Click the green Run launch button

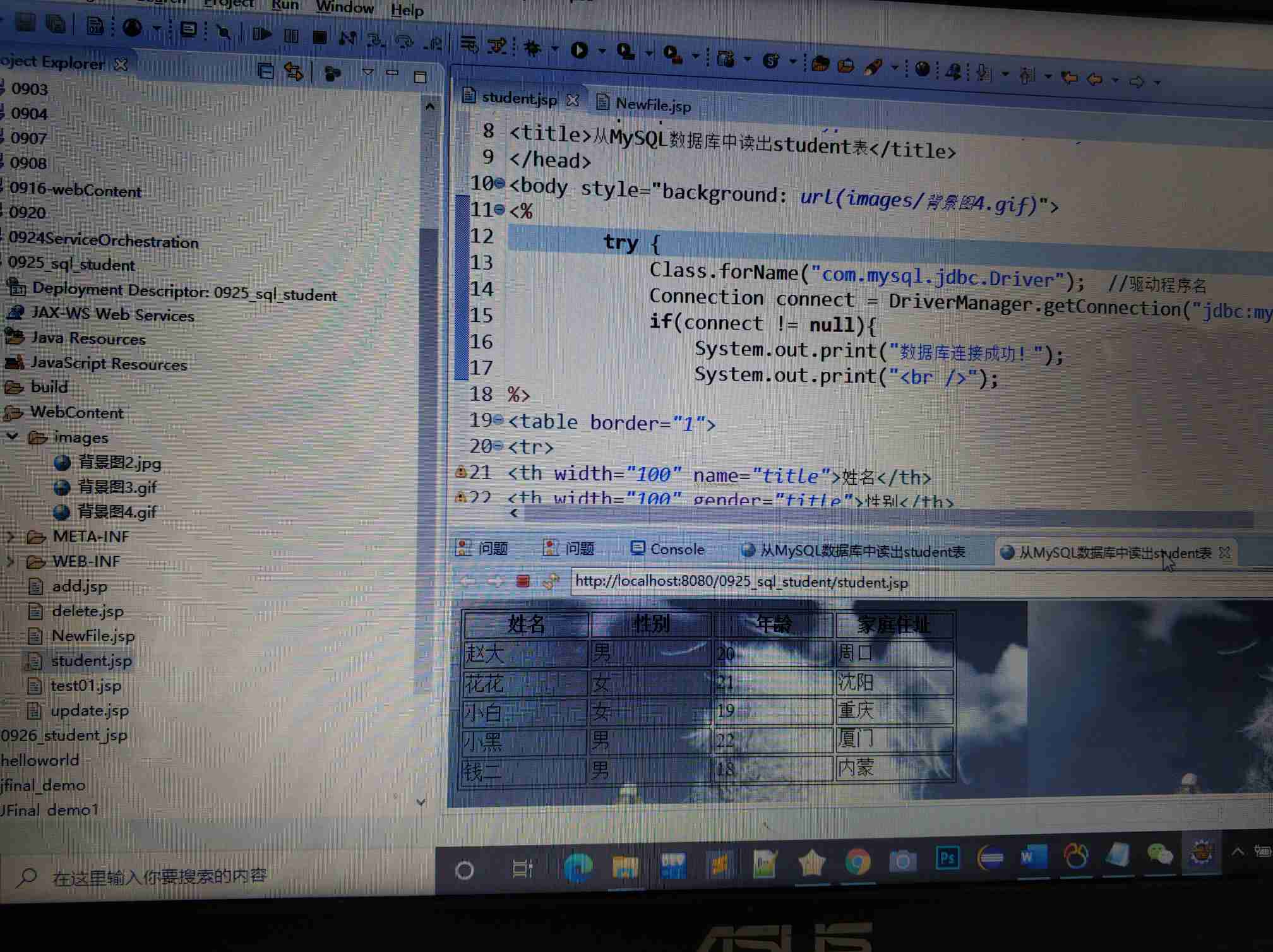pyautogui.click(x=579, y=51)
